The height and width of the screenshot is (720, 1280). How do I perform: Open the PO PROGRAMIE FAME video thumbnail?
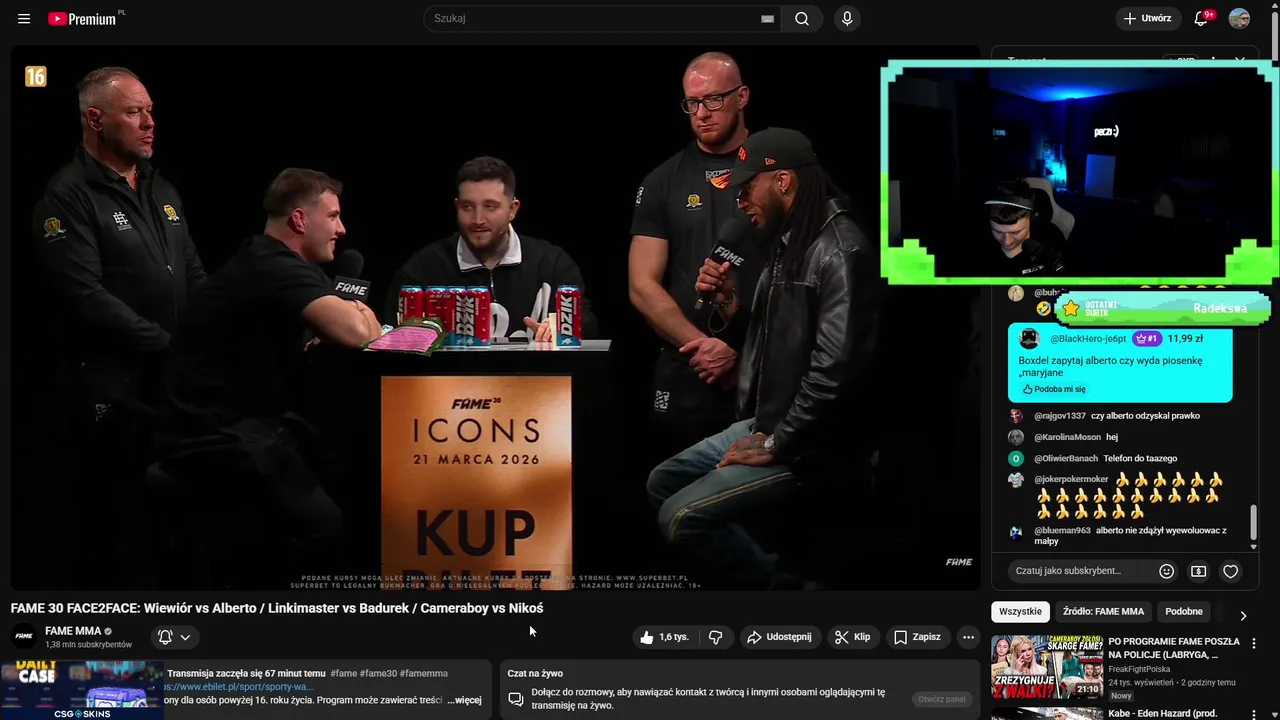1046,666
